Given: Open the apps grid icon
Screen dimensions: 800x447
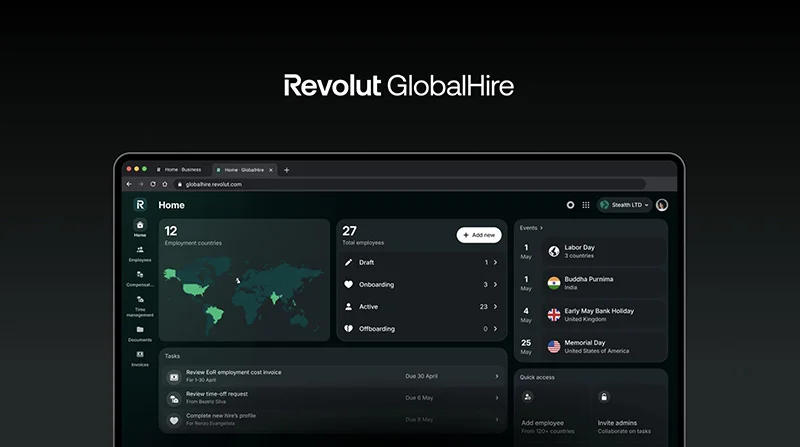Looking at the screenshot, I should point(586,205).
